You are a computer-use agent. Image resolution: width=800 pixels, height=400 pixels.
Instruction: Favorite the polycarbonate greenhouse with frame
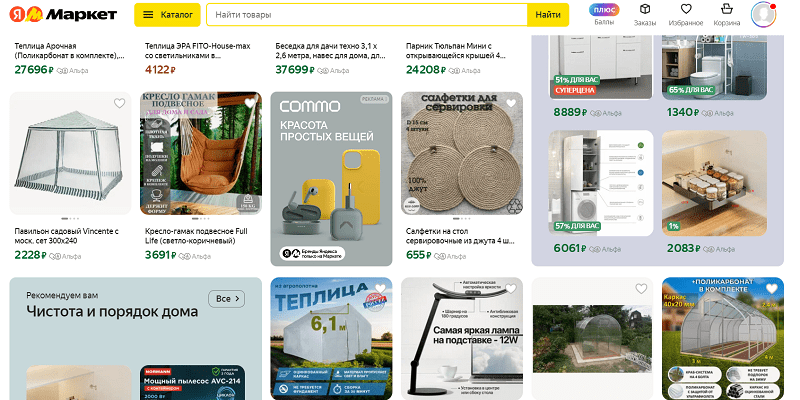pyautogui.click(x=771, y=289)
